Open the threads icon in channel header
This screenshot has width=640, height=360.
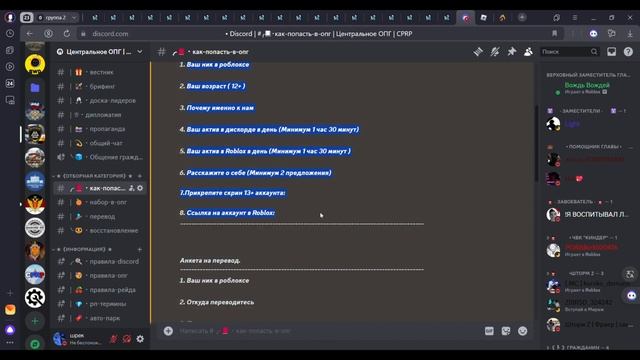tap(478, 52)
